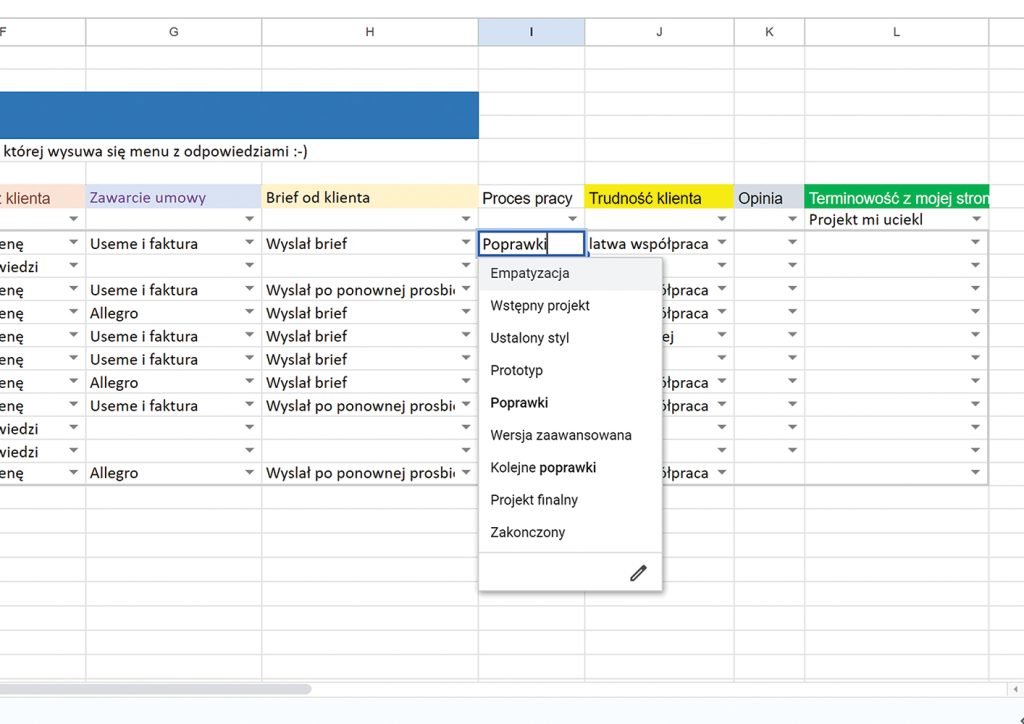This screenshot has width=1024, height=724.
Task: Select the 'Zawarcie umowy' header cell
Action: (x=173, y=198)
